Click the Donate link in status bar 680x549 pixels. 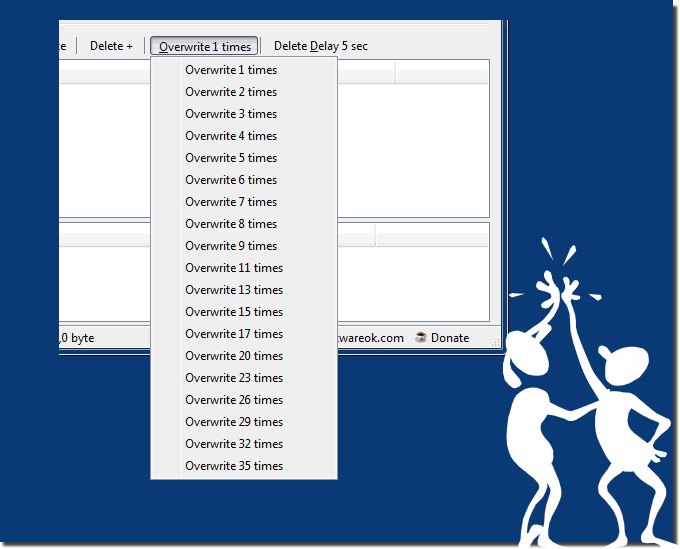pyautogui.click(x=450, y=338)
